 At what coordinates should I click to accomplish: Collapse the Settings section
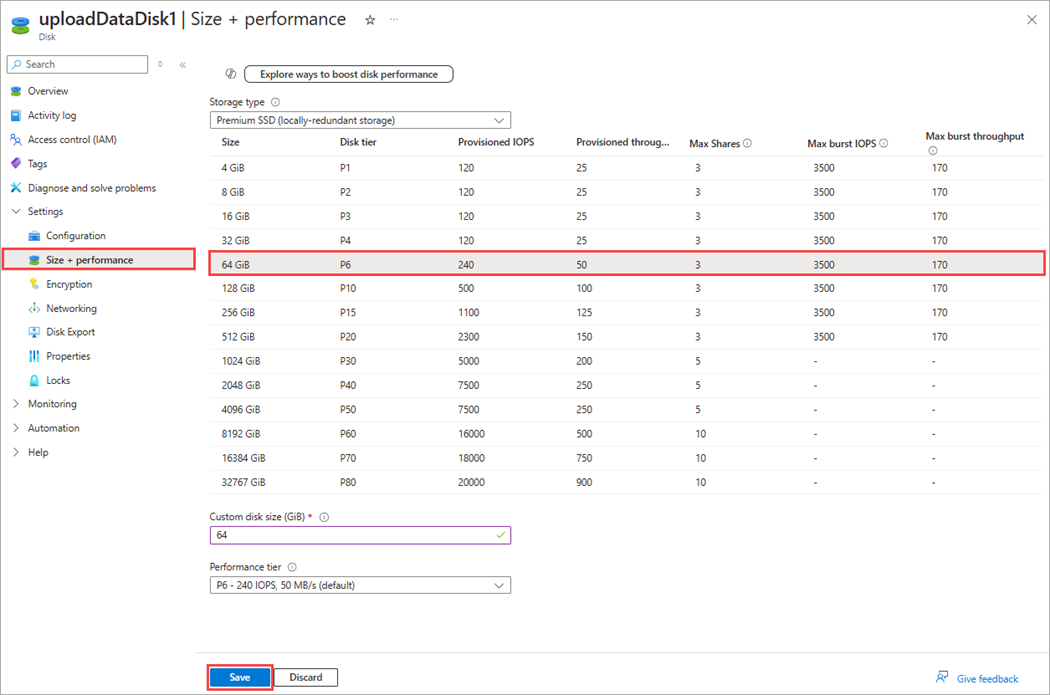[x=16, y=212]
